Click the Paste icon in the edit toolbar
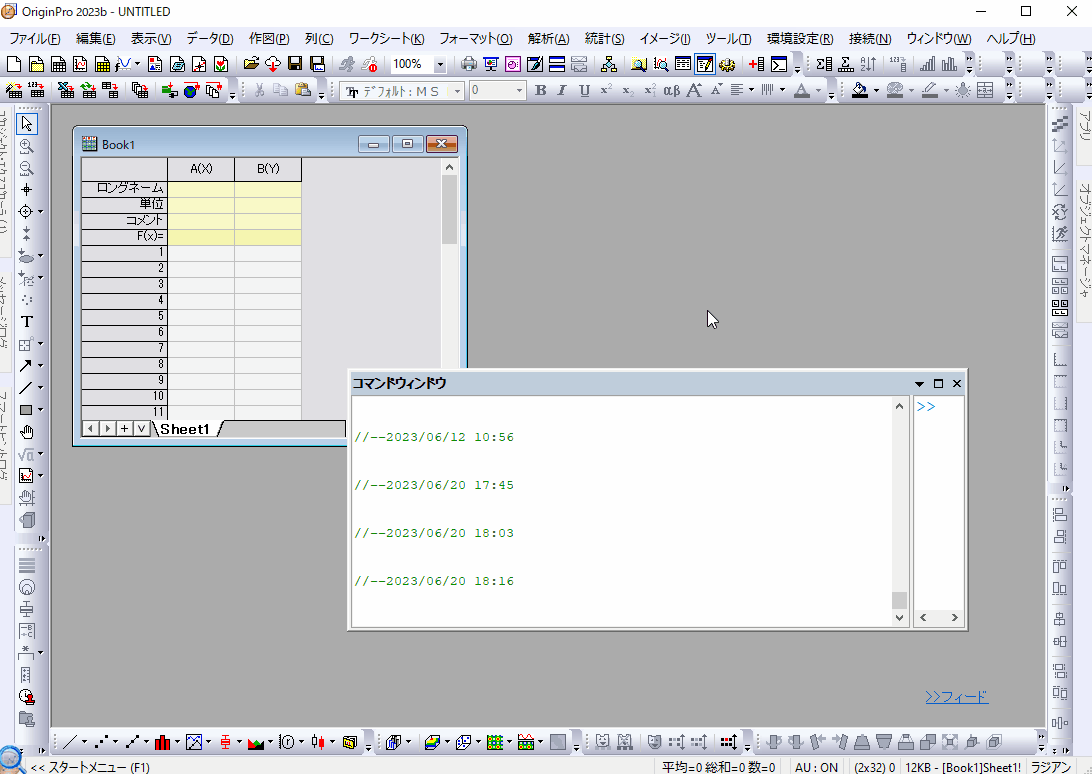The image size is (1092, 774). (x=302, y=91)
